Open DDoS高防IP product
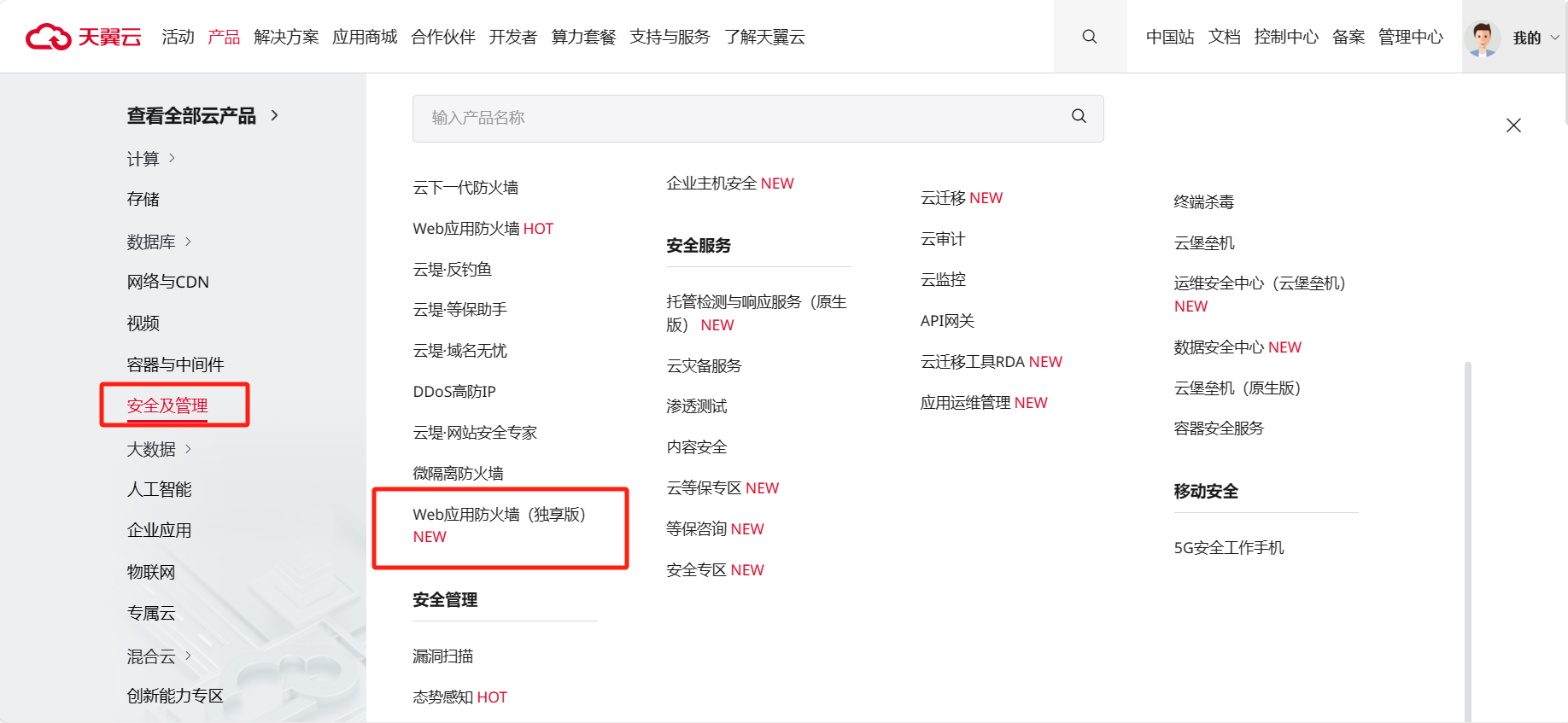 (x=454, y=391)
